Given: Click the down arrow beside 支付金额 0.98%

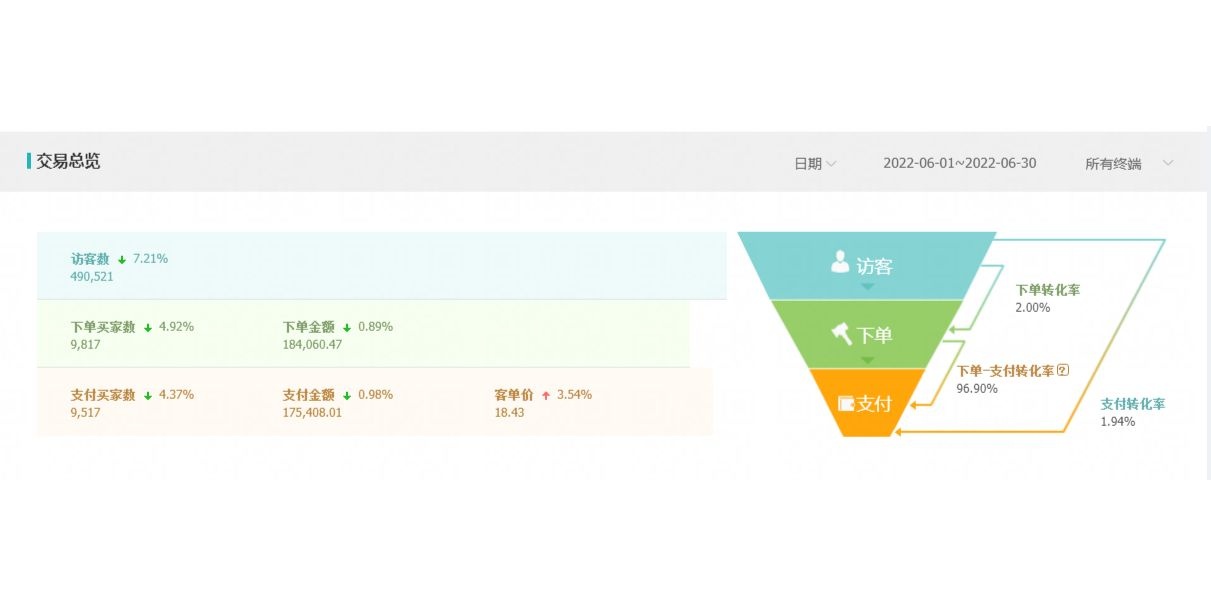Looking at the screenshot, I should tap(347, 395).
